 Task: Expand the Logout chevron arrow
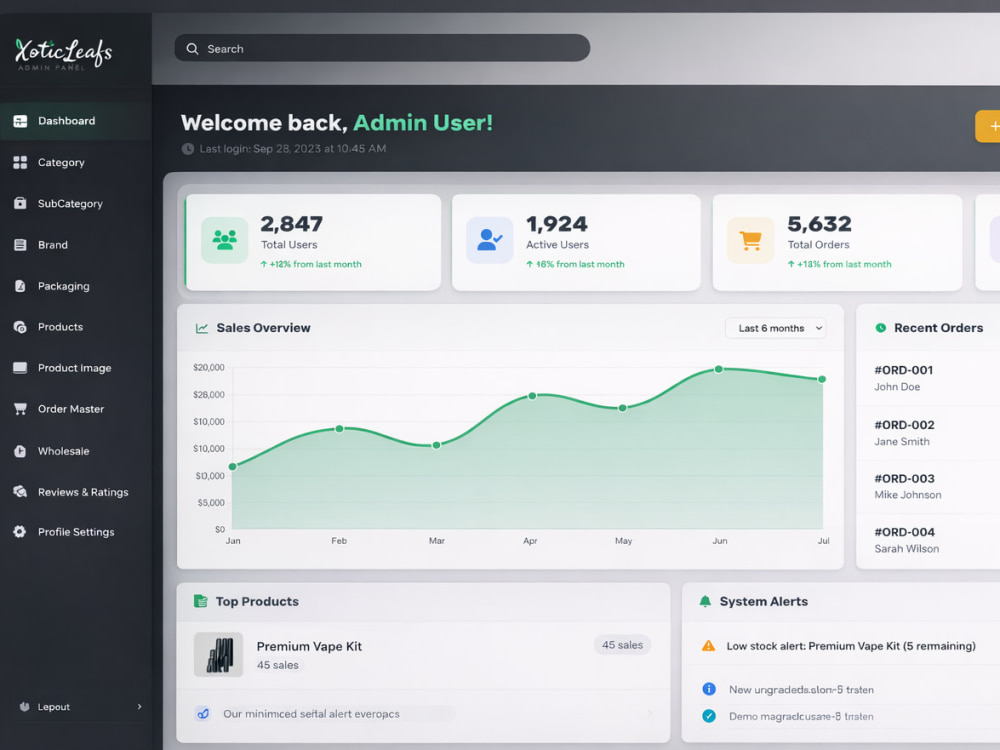pos(140,707)
